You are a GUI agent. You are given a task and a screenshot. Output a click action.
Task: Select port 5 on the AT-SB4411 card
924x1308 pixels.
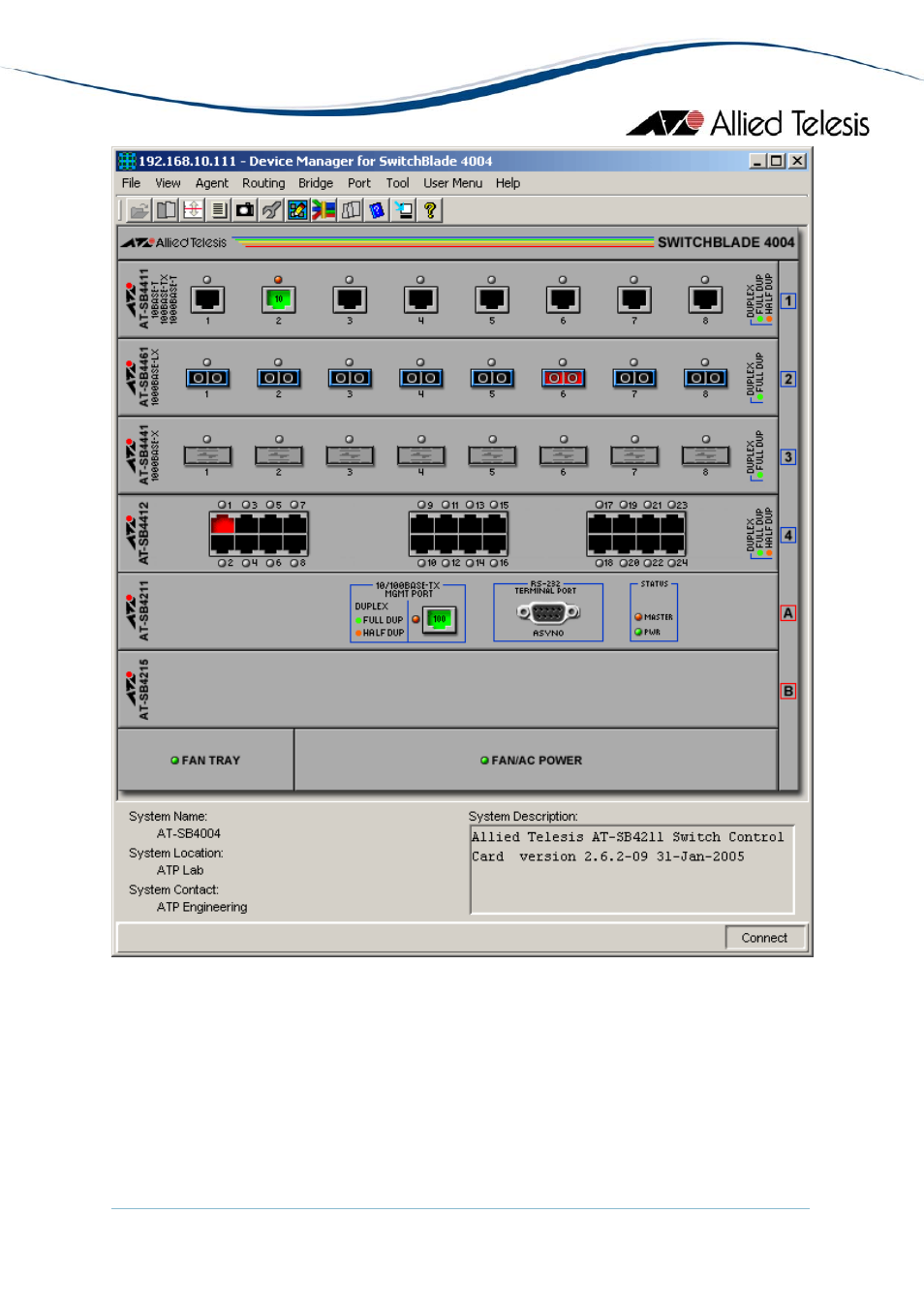point(492,299)
